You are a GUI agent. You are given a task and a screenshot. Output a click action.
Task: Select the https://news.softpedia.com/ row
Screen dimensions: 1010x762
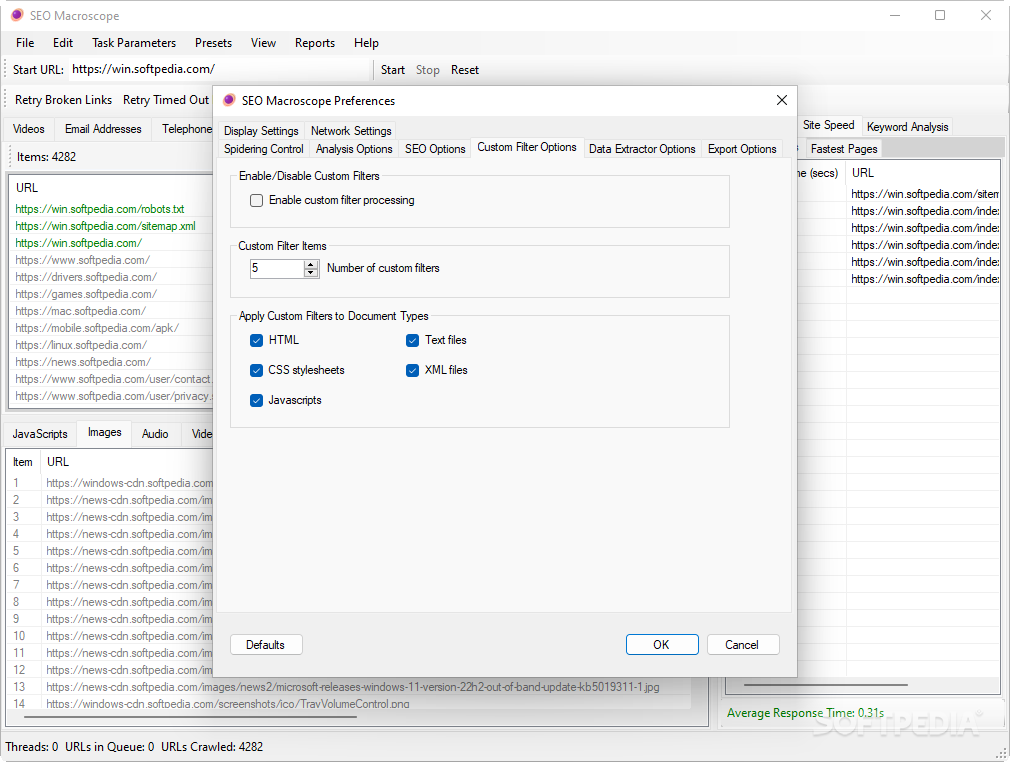[113, 362]
